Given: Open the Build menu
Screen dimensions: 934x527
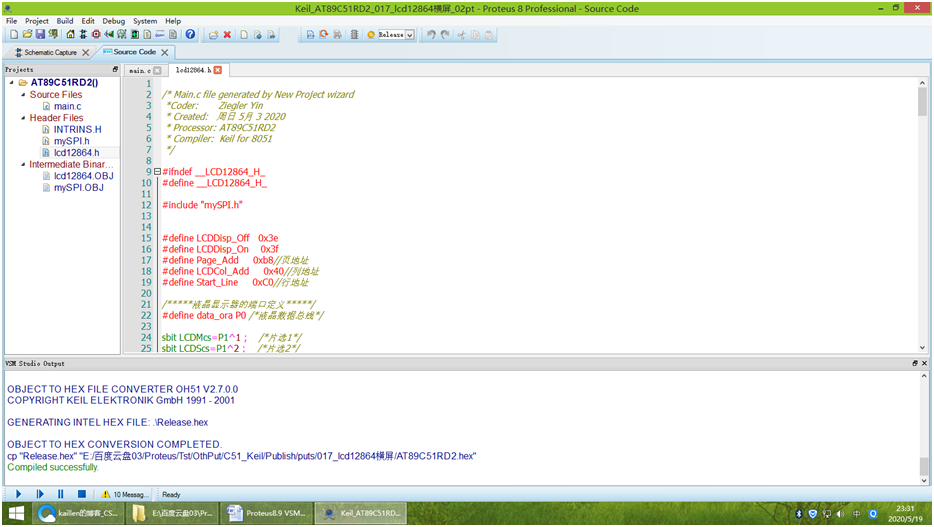Looking at the screenshot, I should point(65,21).
